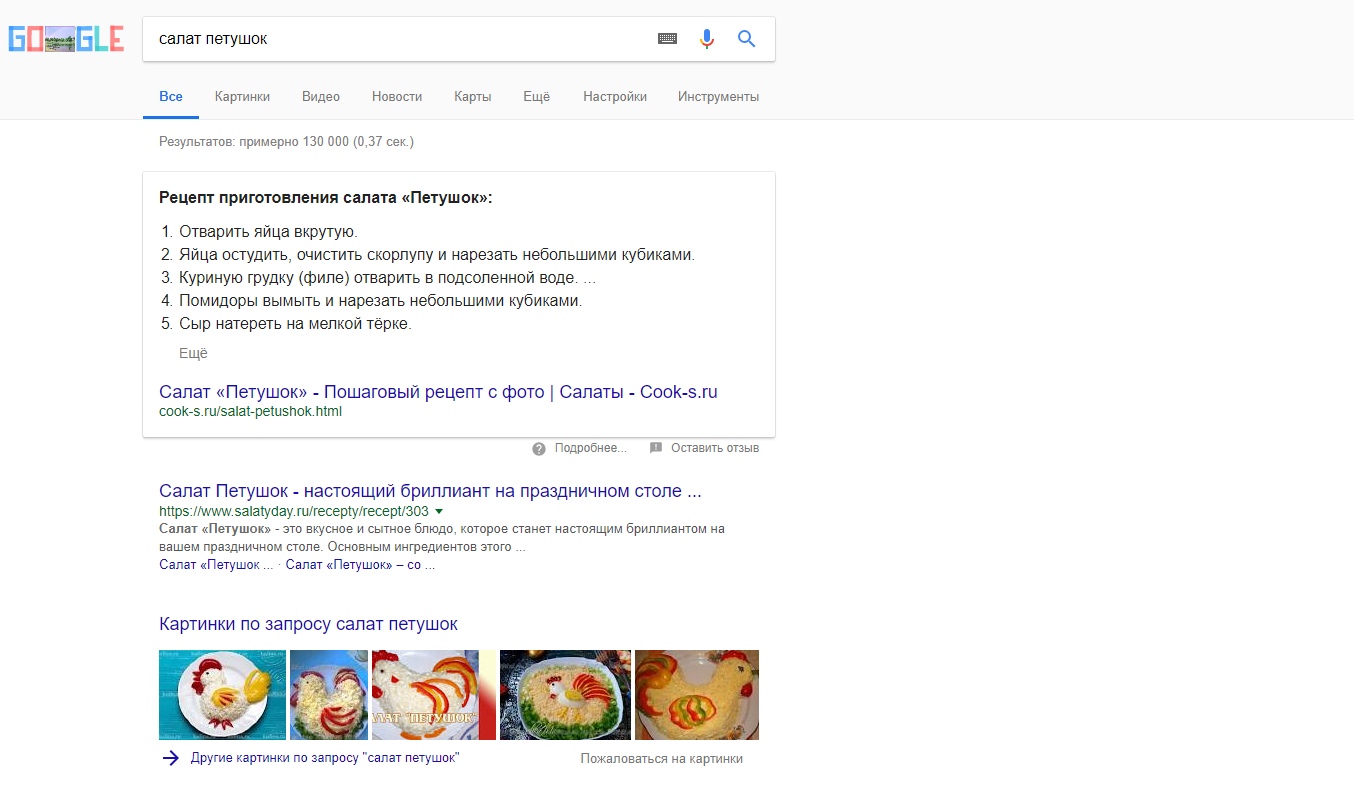Click the Инструменты button
The height and width of the screenshot is (793, 1354).
coord(718,97)
